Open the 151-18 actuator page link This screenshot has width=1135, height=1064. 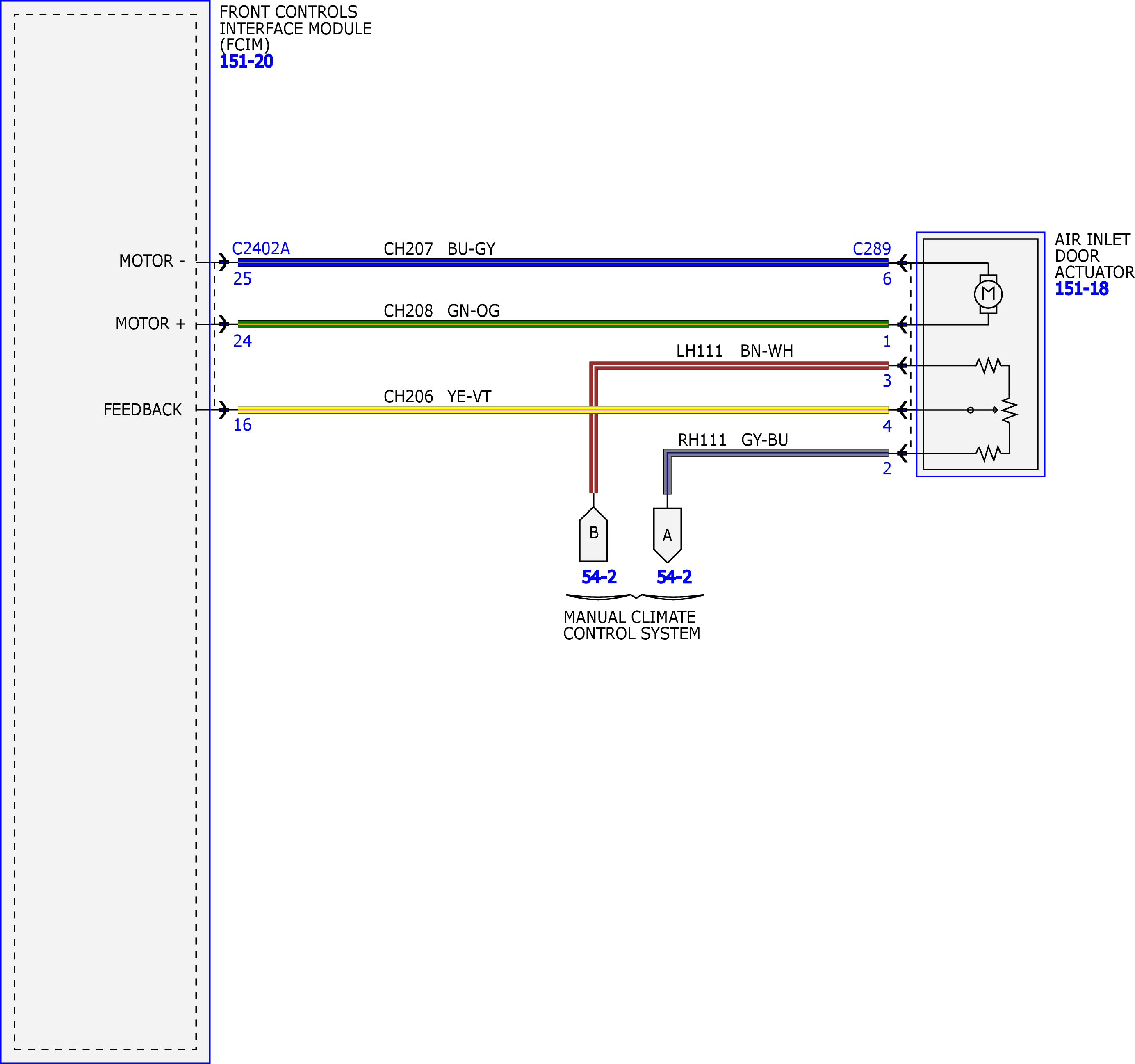tap(1081, 289)
